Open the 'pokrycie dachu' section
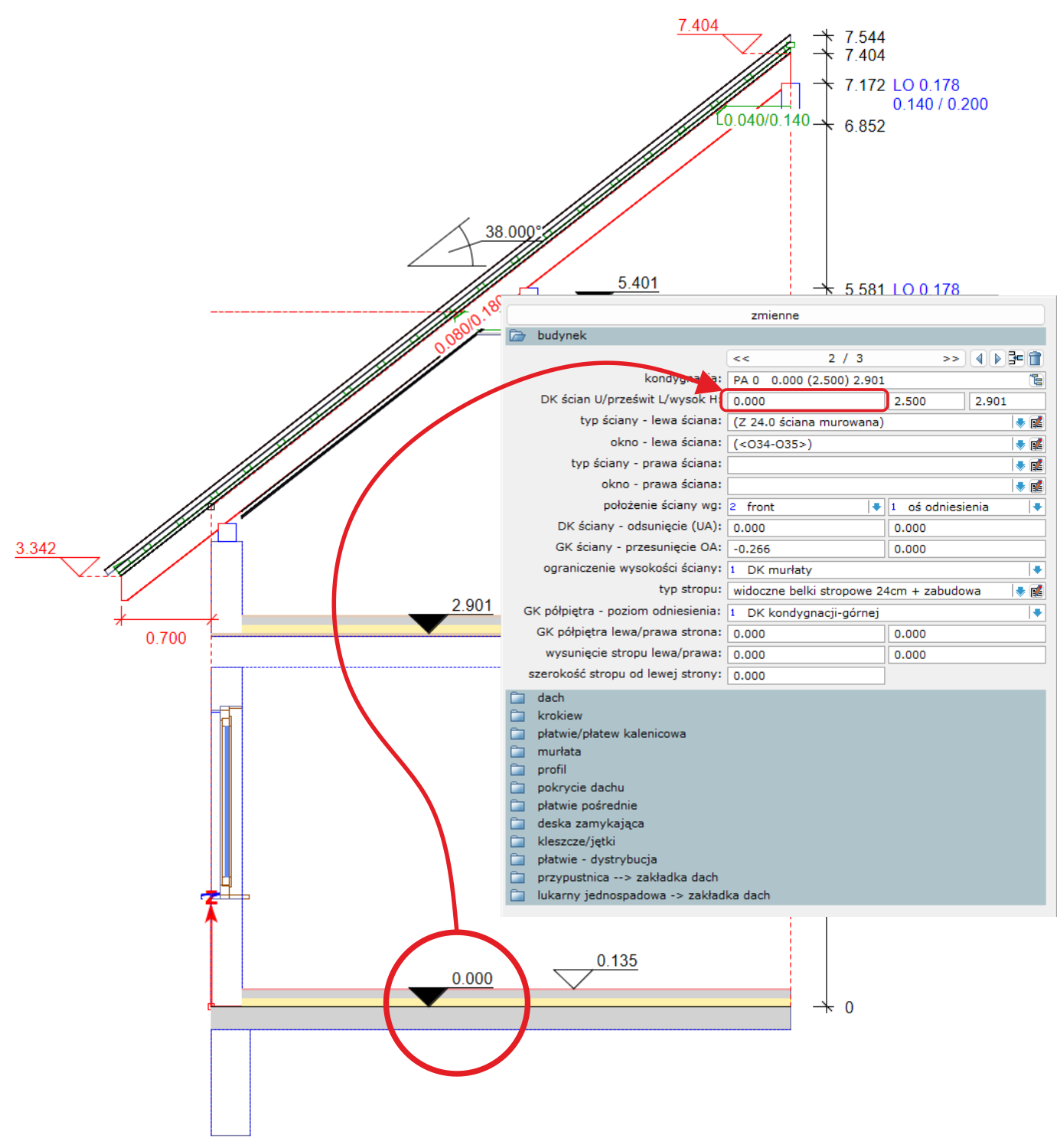1057x1148 pixels. 580,788
